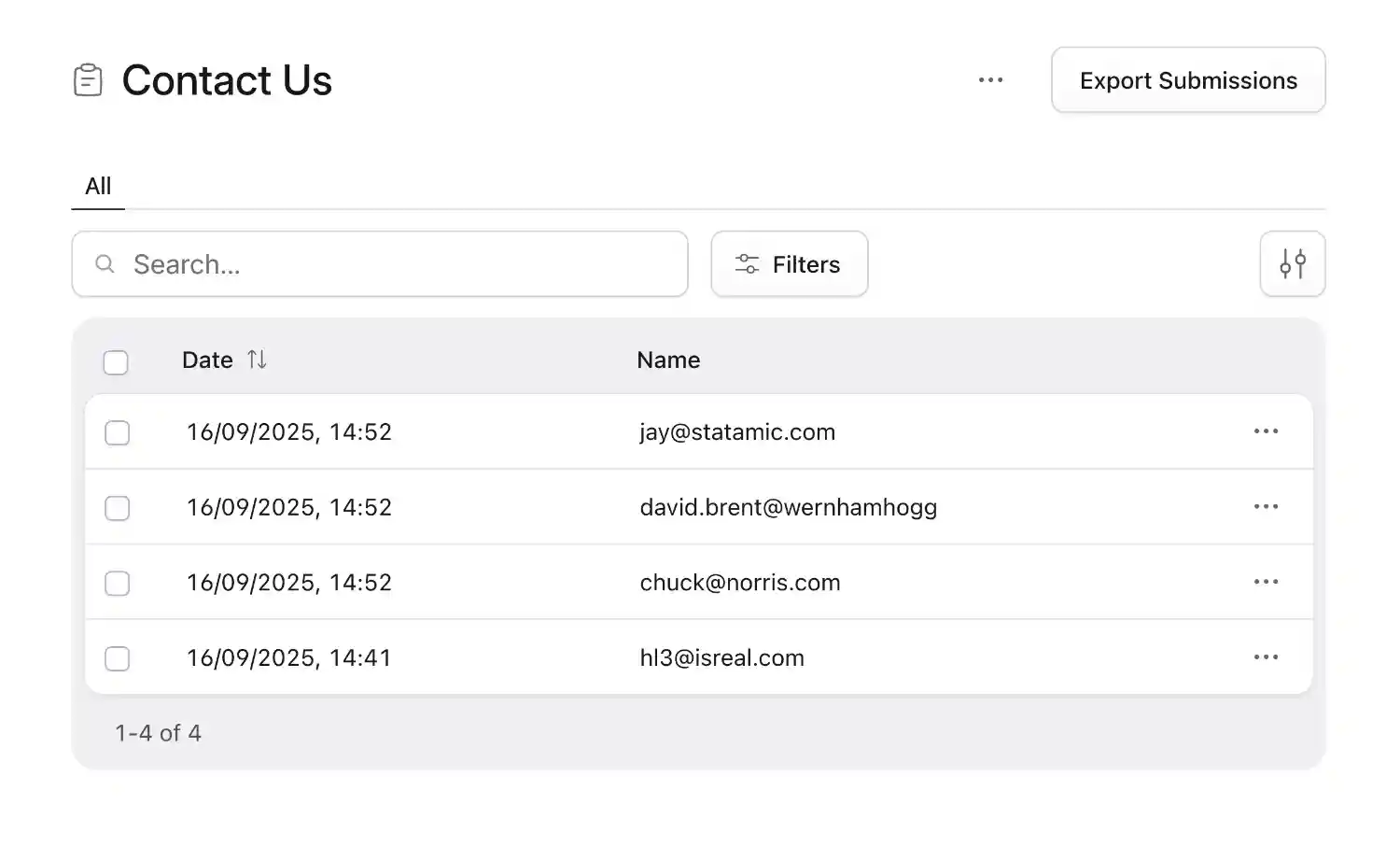This screenshot has height=847, width=1400.
Task: Click the filter sliders icon in the Filters button
Action: [747, 264]
